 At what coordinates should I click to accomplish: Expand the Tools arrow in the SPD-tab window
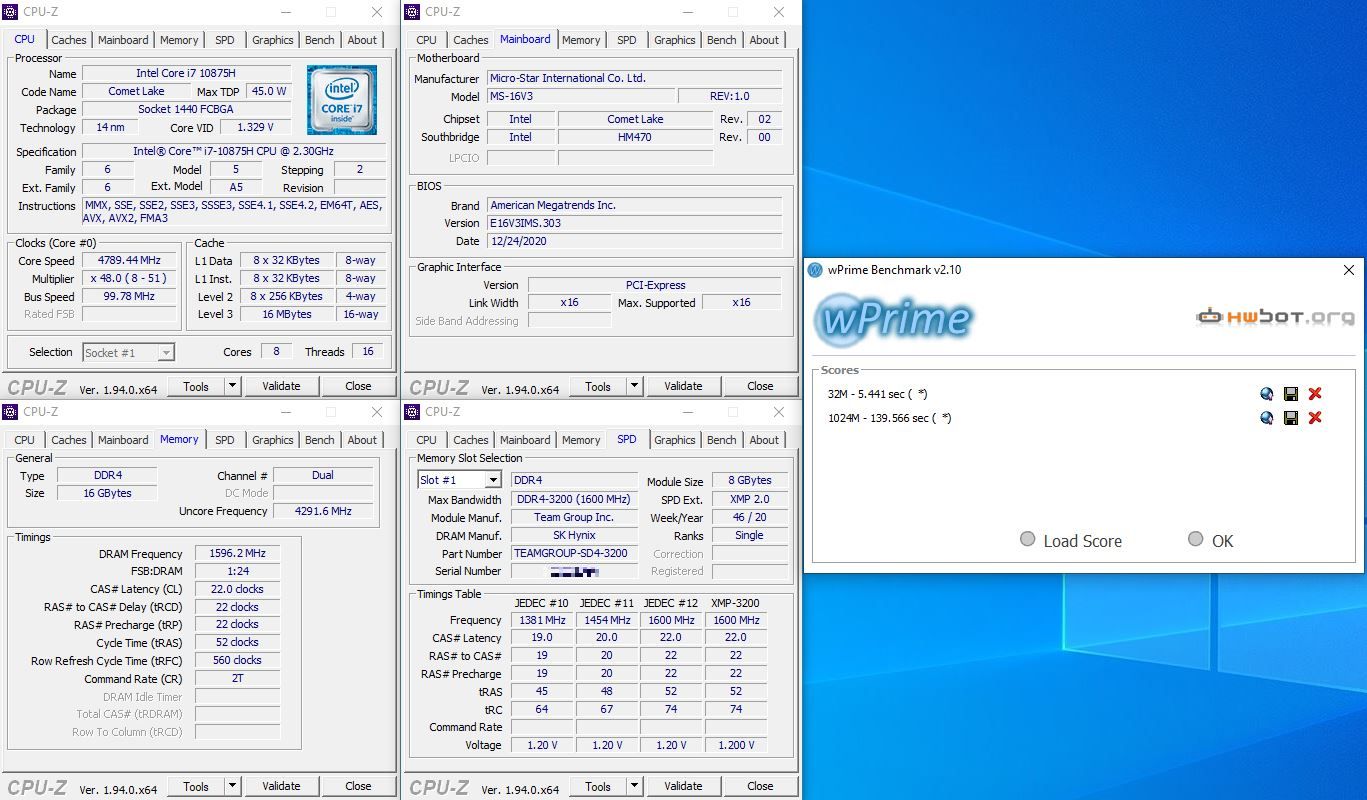pos(634,786)
